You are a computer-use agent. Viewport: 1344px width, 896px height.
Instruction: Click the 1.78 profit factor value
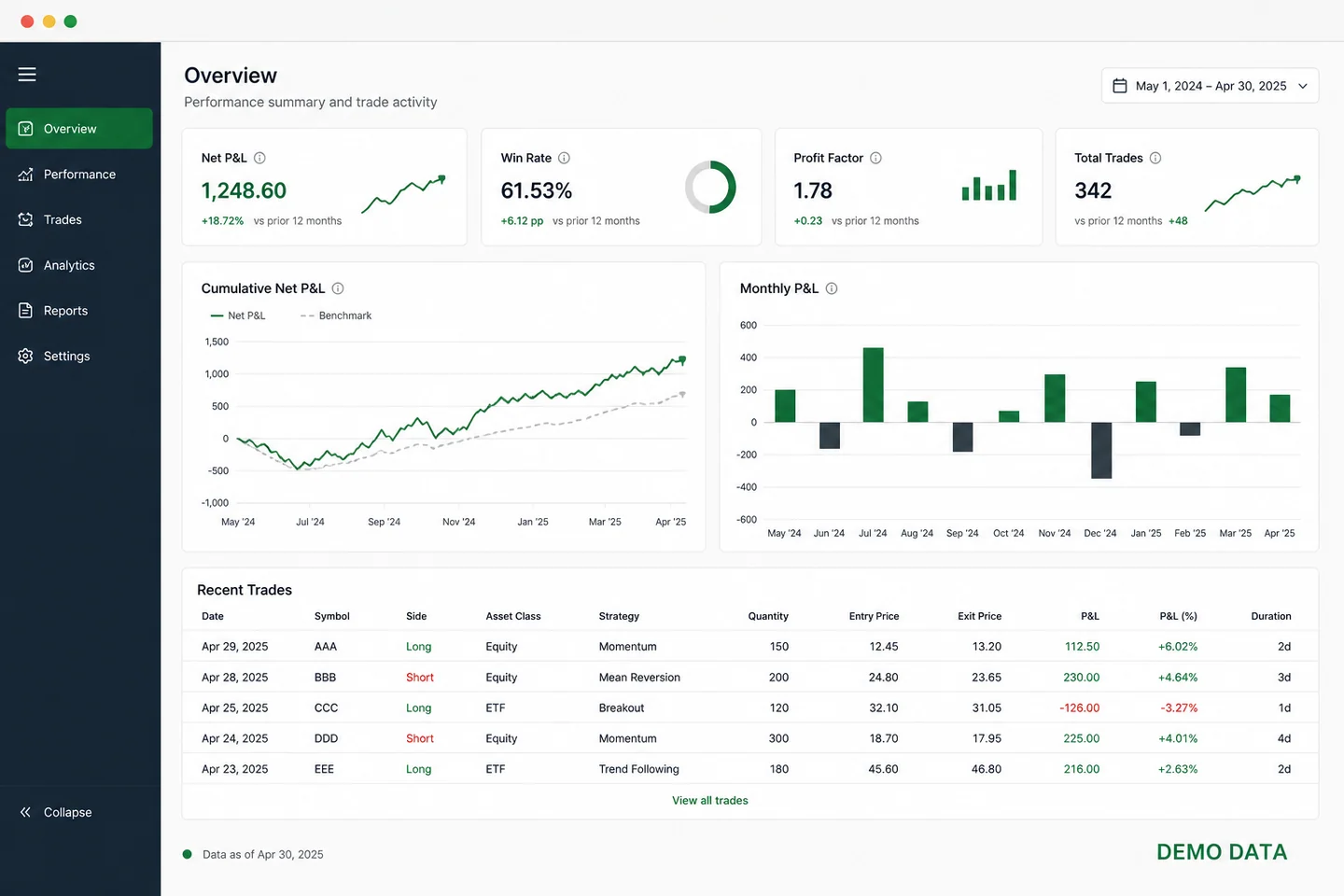click(813, 190)
